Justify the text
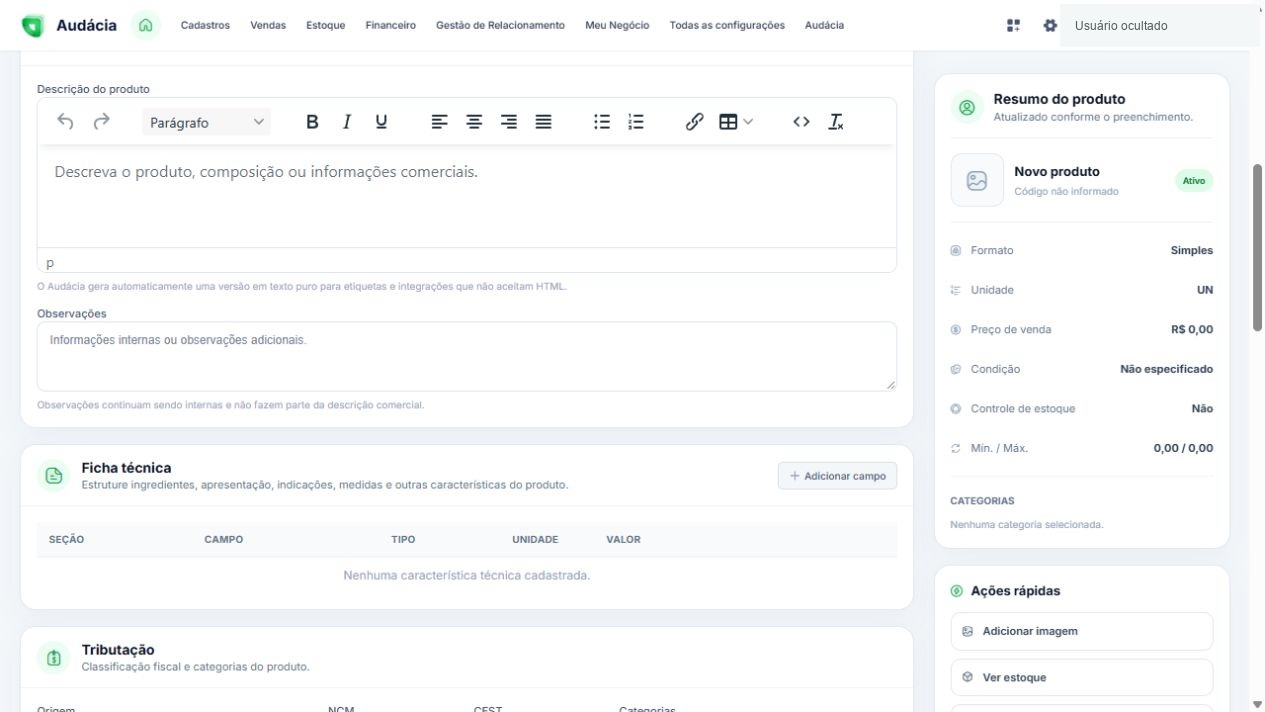 pyautogui.click(x=543, y=122)
